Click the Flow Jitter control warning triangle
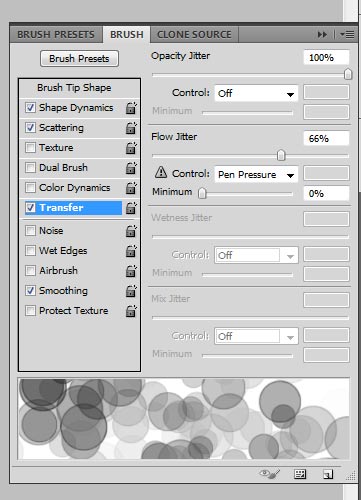361x500 pixels. pyautogui.click(x=161, y=172)
